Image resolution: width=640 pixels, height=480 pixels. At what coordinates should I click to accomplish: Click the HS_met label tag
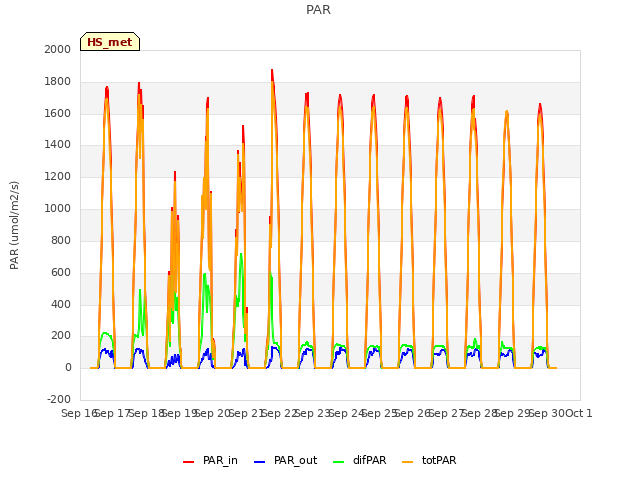[110, 42]
